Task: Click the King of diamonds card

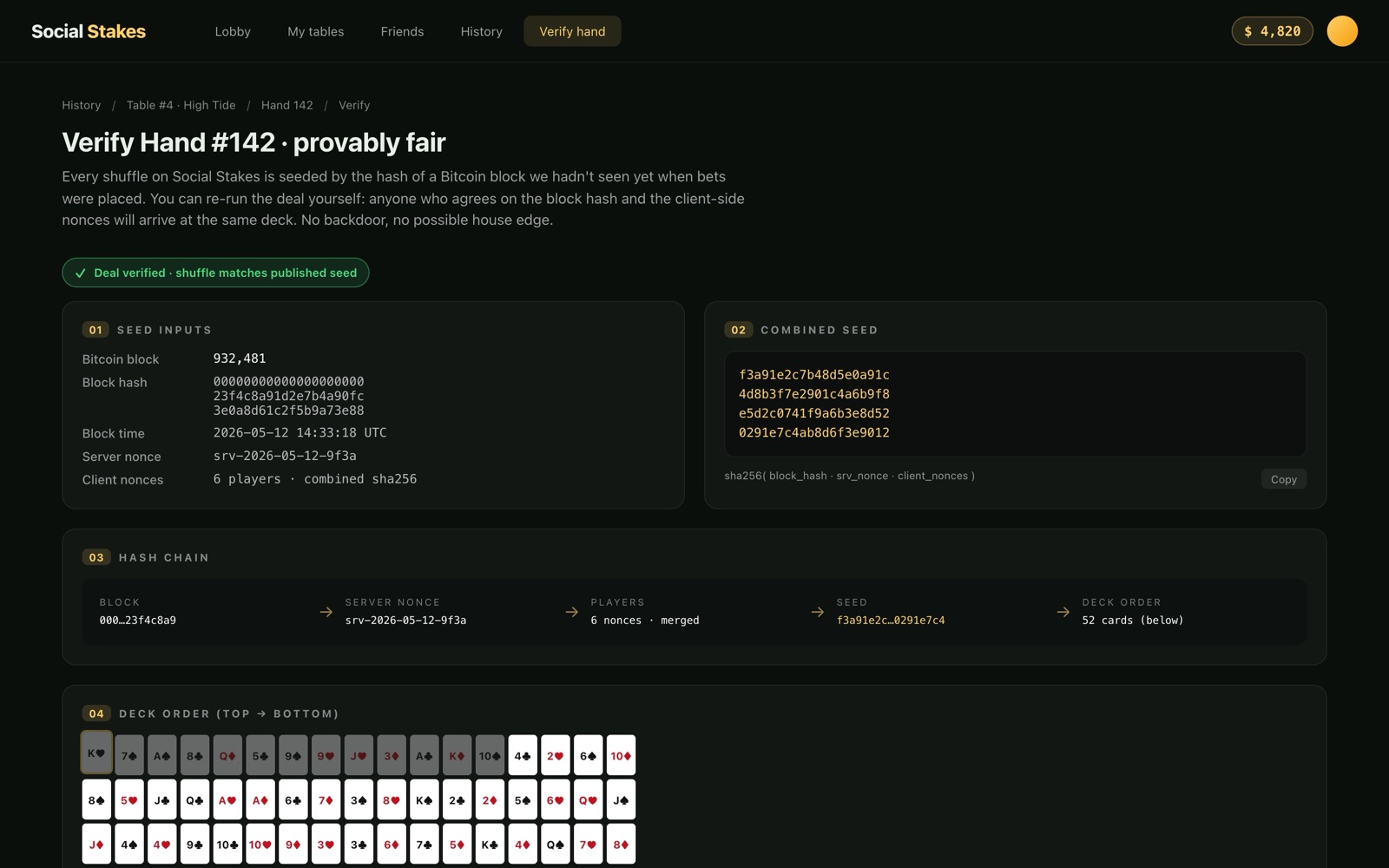Action: click(457, 755)
